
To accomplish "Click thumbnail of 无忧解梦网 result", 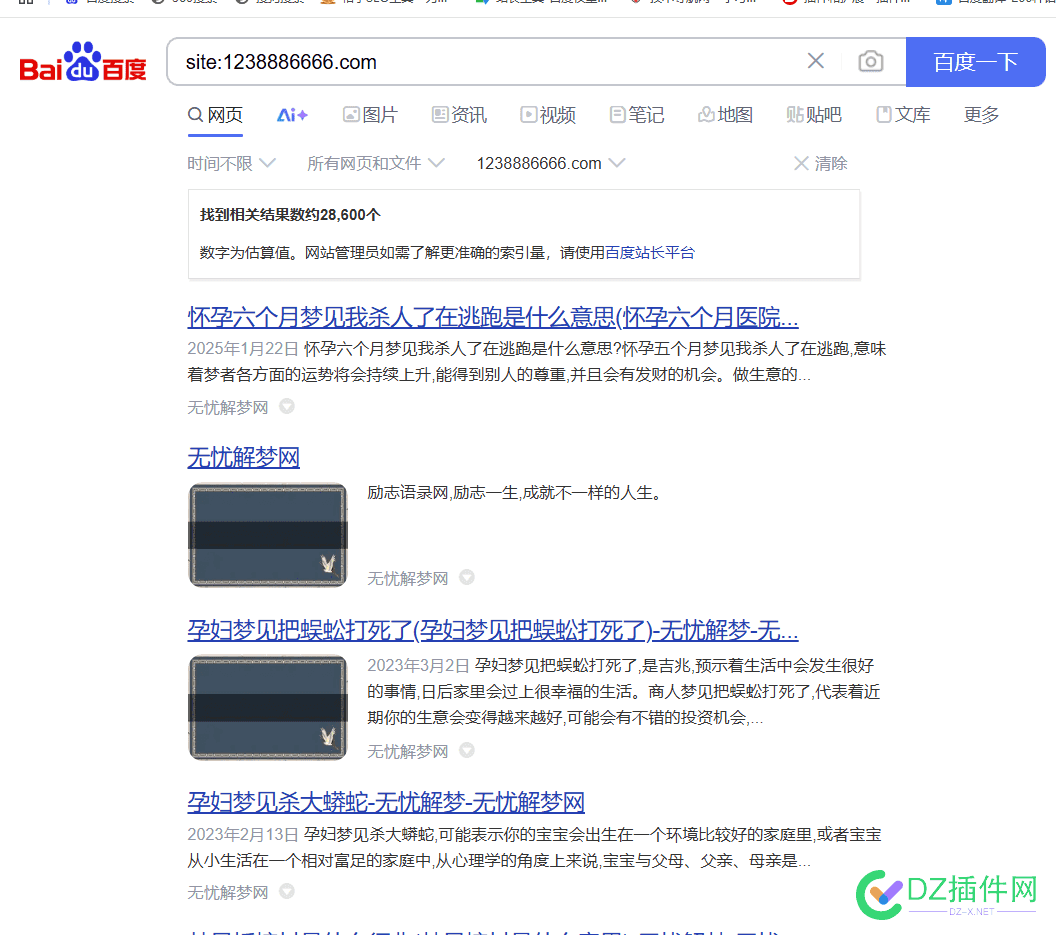I will [x=268, y=536].
